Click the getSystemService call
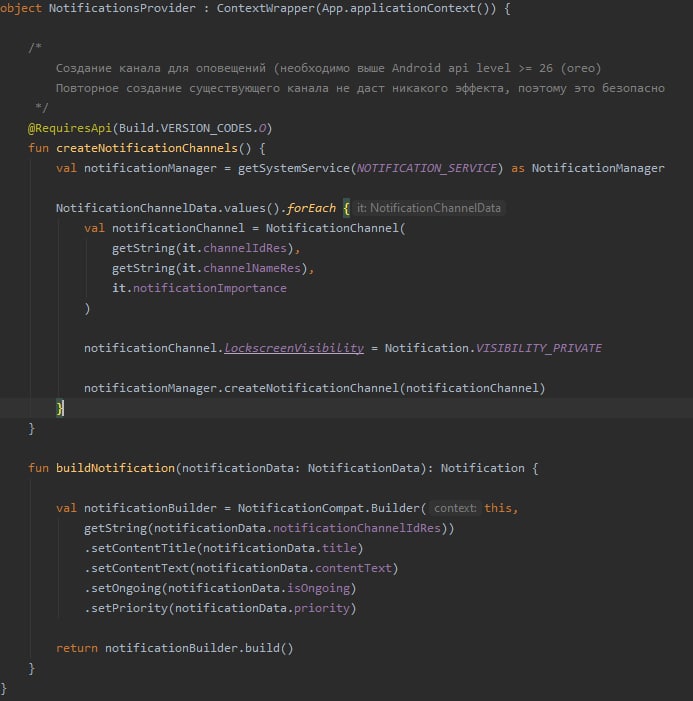 click(294, 168)
